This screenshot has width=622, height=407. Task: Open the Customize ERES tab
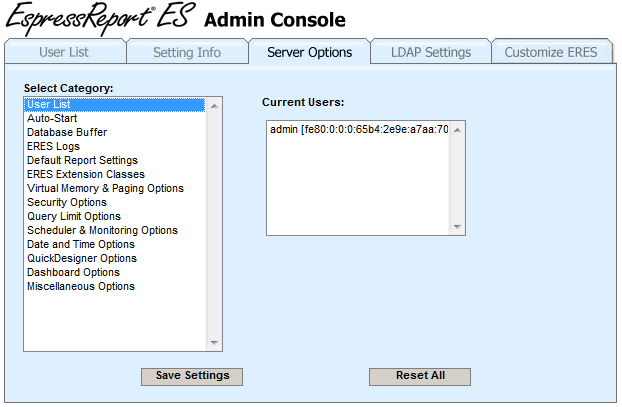click(552, 52)
